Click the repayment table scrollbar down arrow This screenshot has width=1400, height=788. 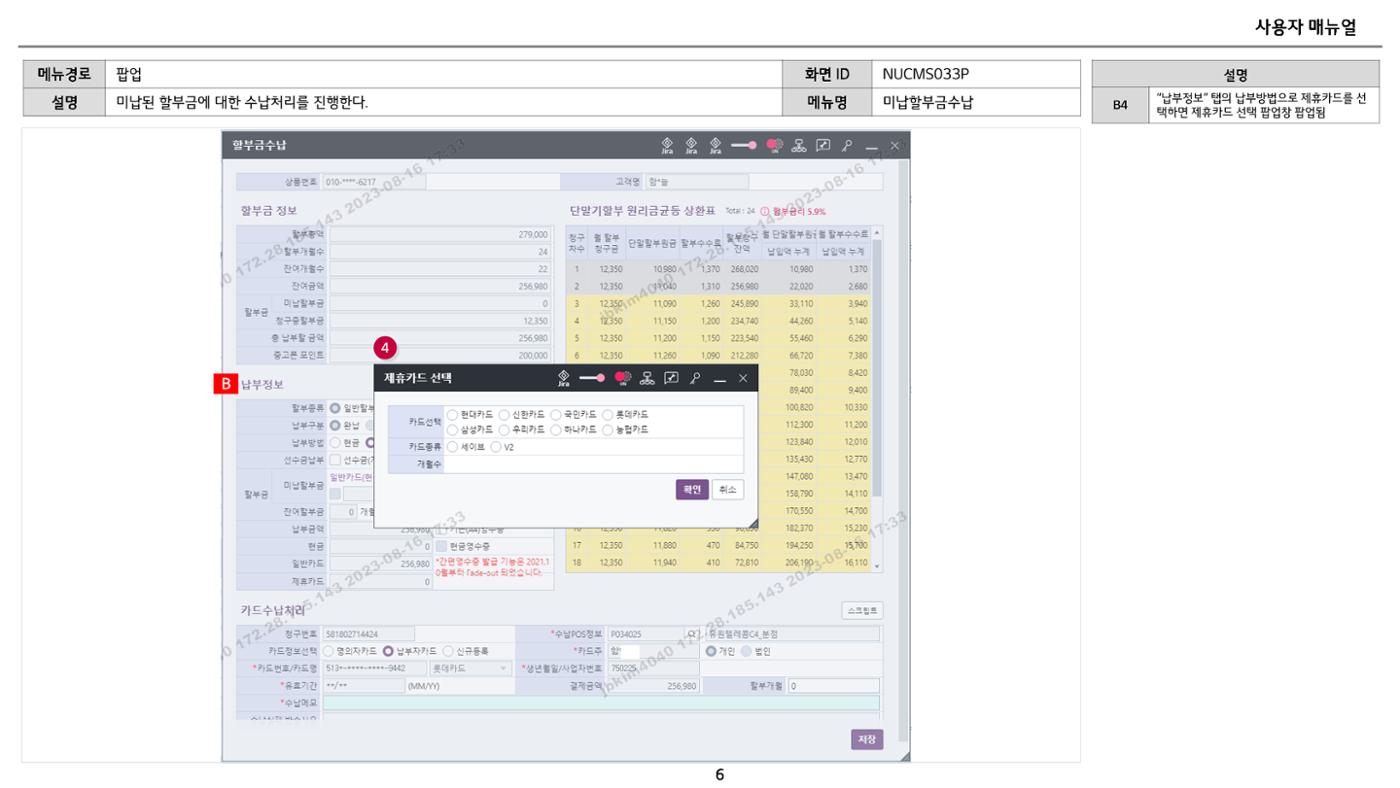(877, 567)
